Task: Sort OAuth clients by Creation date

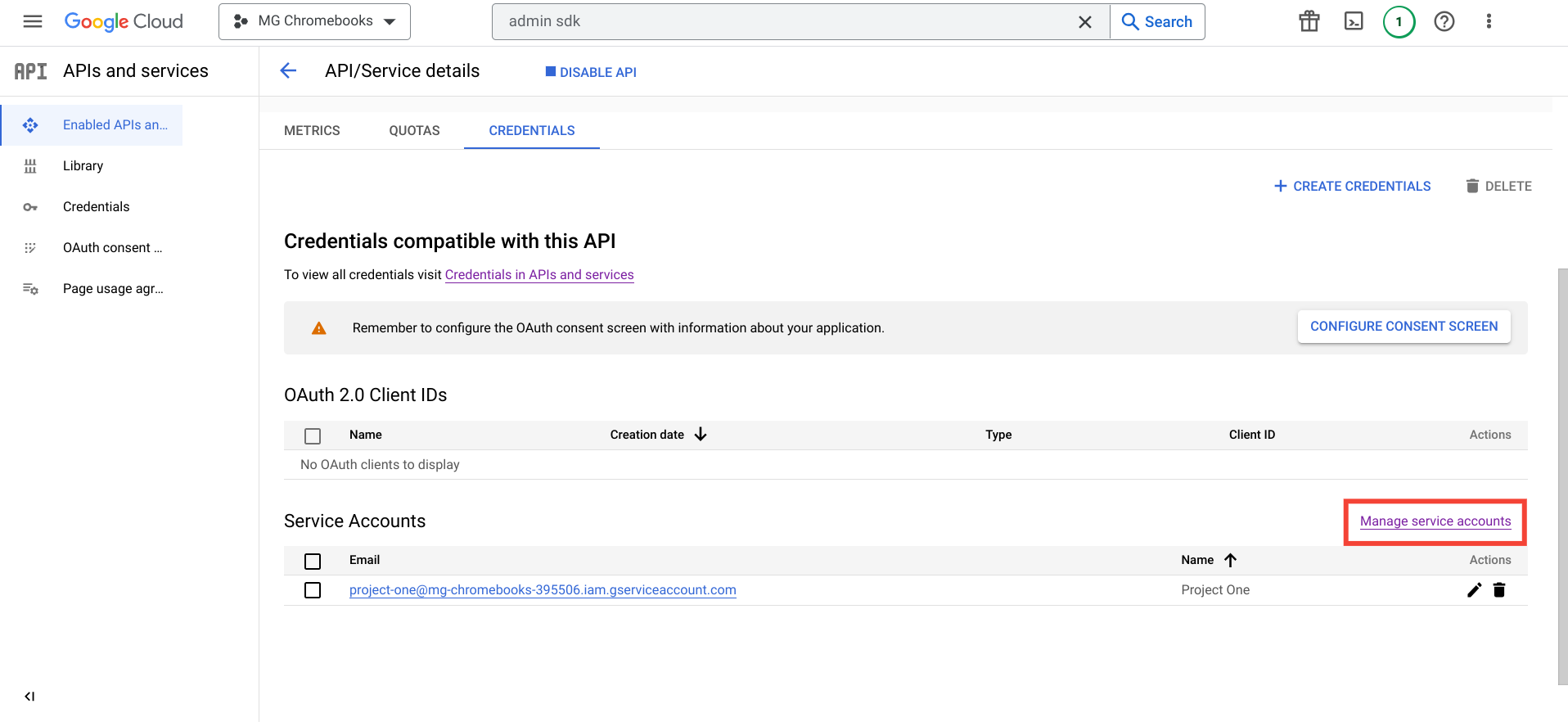Action: tap(658, 435)
